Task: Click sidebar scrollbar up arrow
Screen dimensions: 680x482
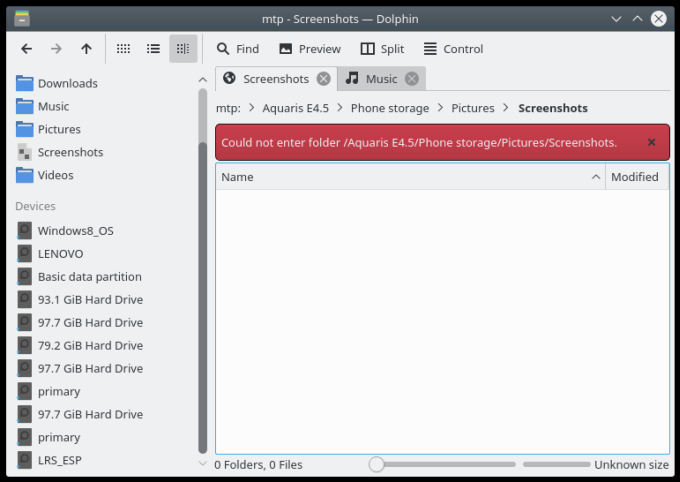Action: pyautogui.click(x=203, y=80)
